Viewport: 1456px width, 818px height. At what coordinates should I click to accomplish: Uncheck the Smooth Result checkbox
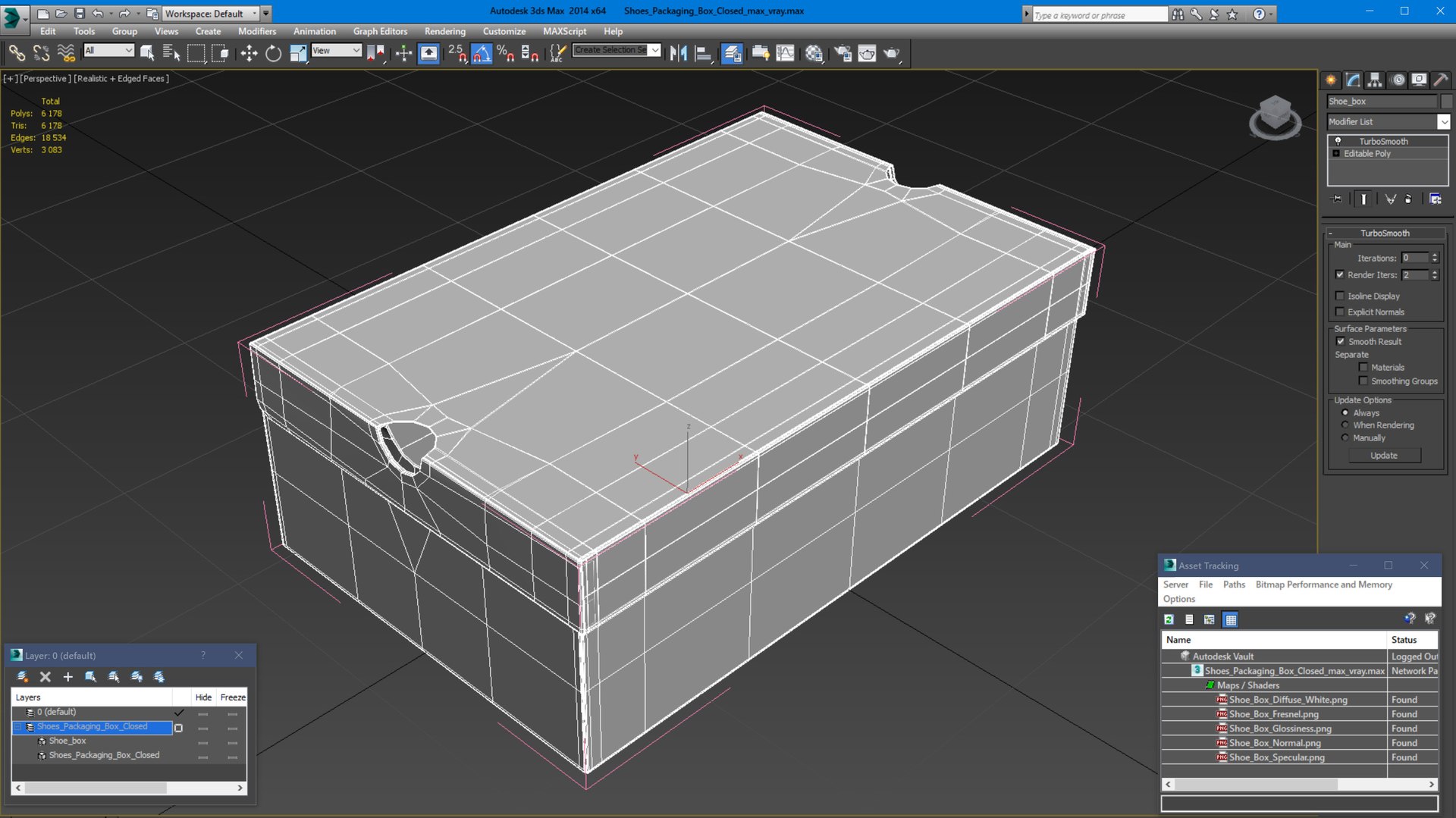(1340, 341)
